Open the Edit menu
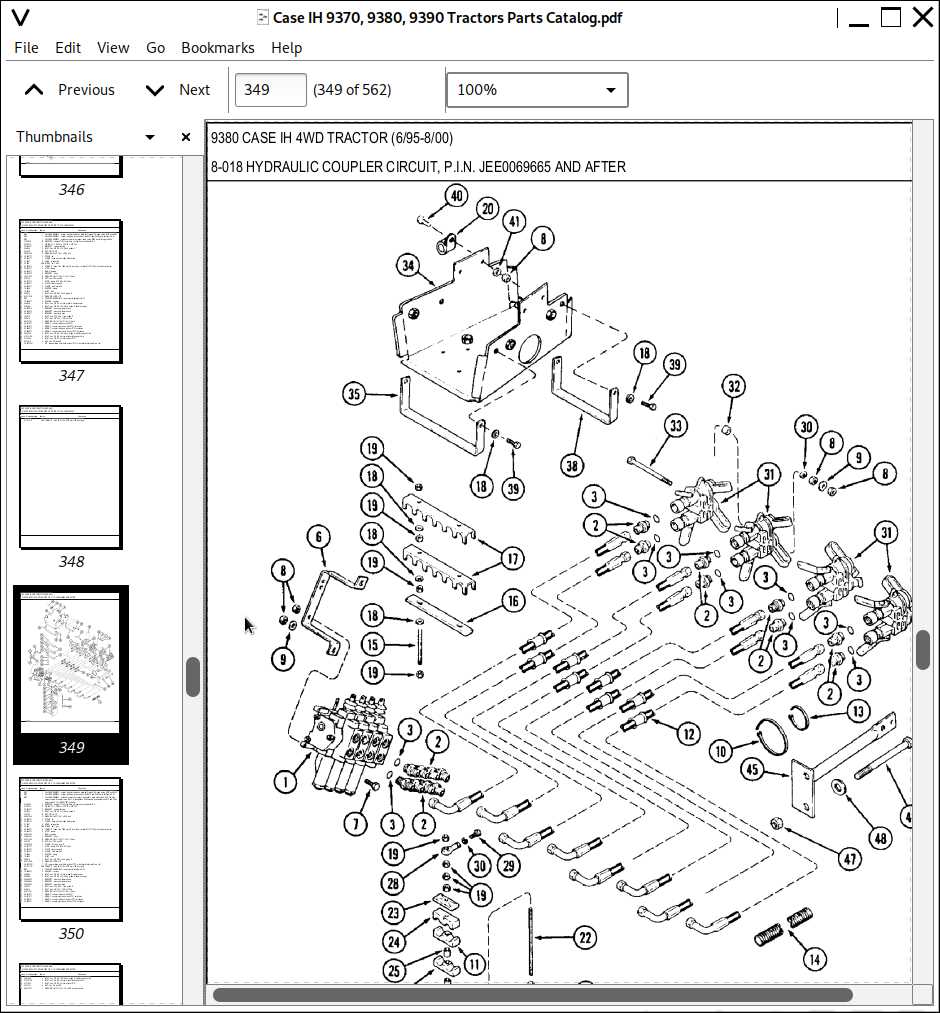The image size is (940, 1013). 68,48
